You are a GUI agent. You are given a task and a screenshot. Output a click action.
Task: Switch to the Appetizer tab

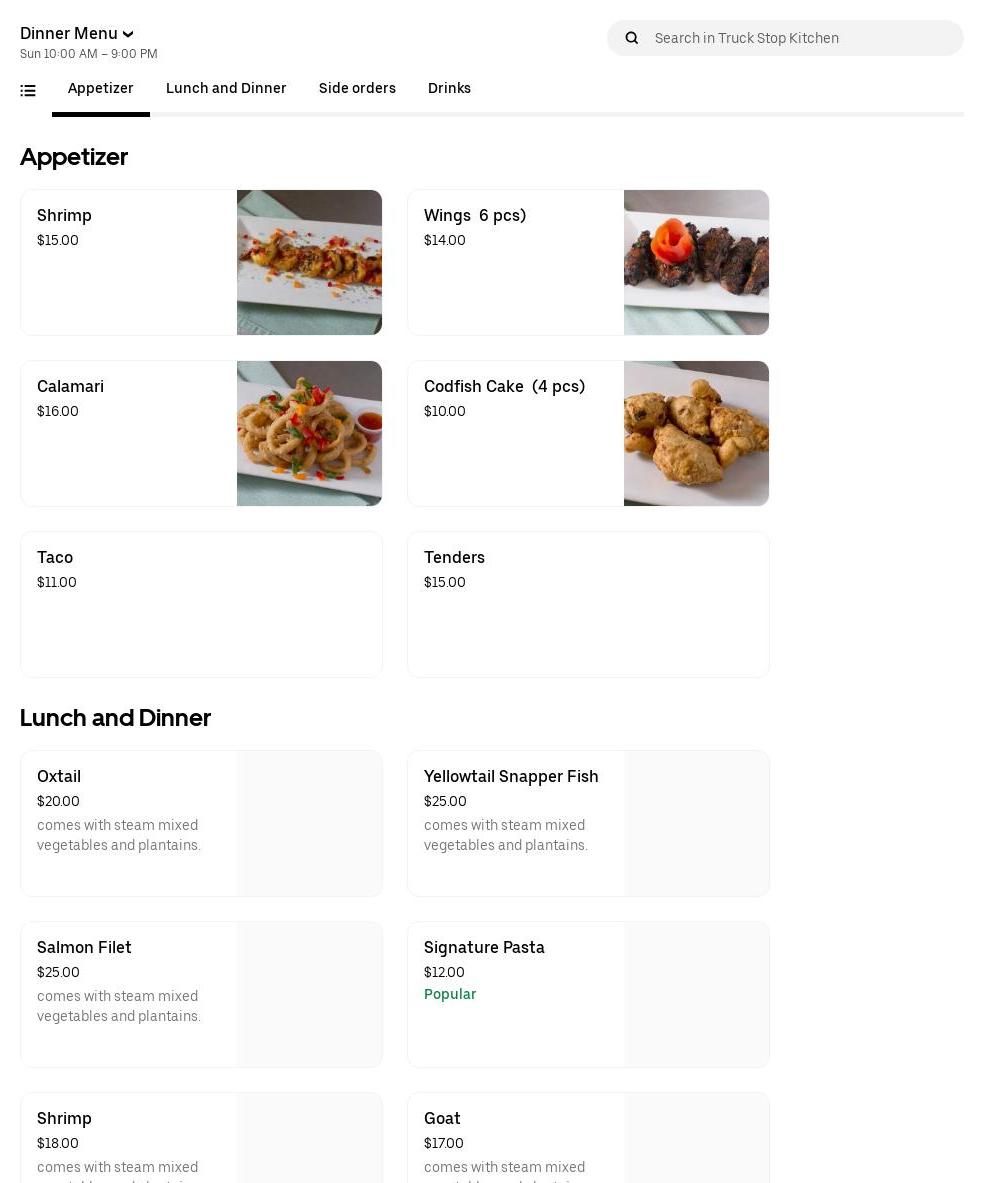[x=101, y=89]
